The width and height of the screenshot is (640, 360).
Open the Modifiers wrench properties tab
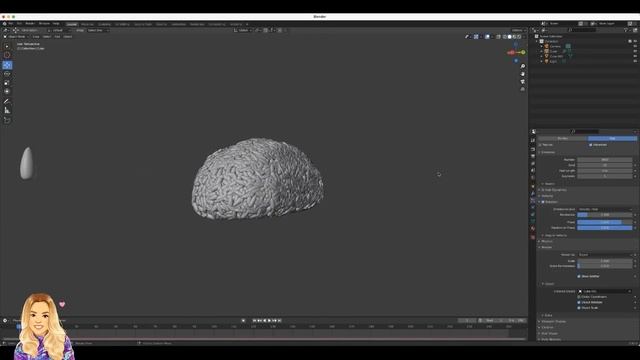[533, 193]
